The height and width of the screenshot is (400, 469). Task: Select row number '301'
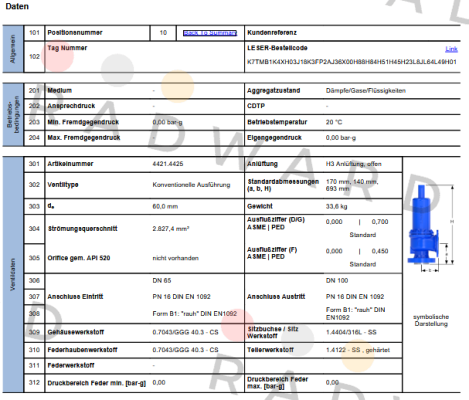(x=34, y=164)
